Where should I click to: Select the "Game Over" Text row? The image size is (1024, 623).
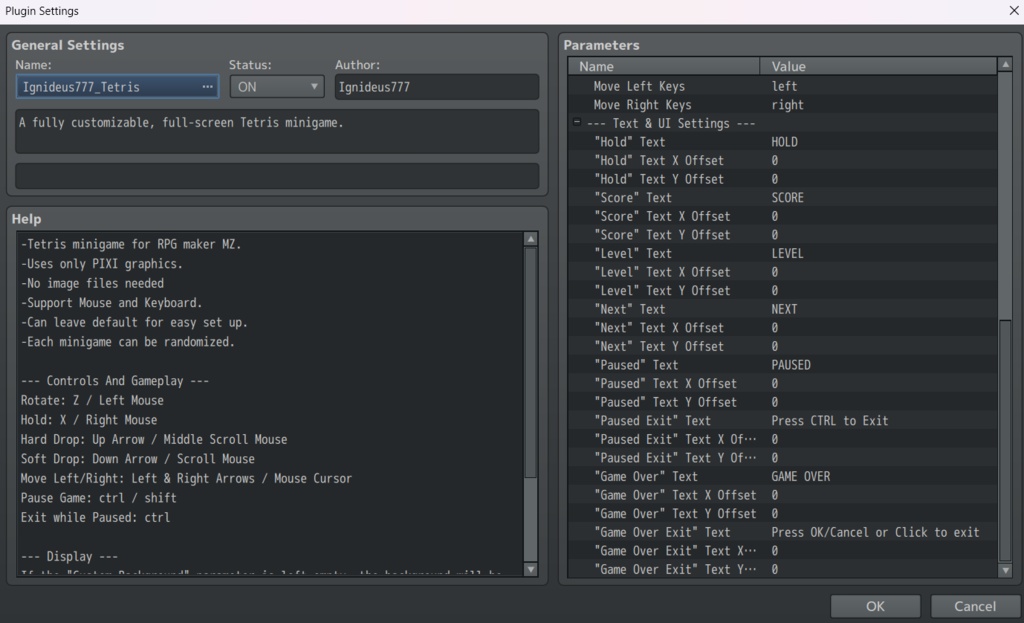(782, 477)
